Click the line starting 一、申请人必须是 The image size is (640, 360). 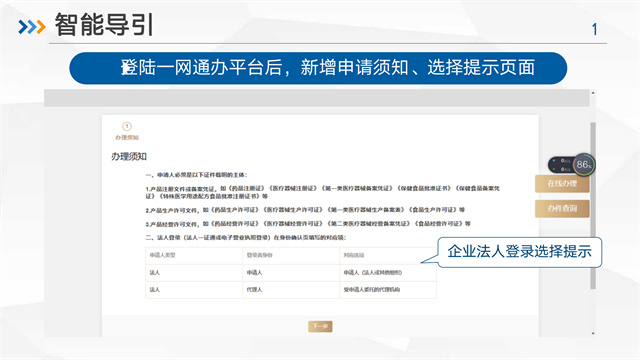(x=196, y=175)
